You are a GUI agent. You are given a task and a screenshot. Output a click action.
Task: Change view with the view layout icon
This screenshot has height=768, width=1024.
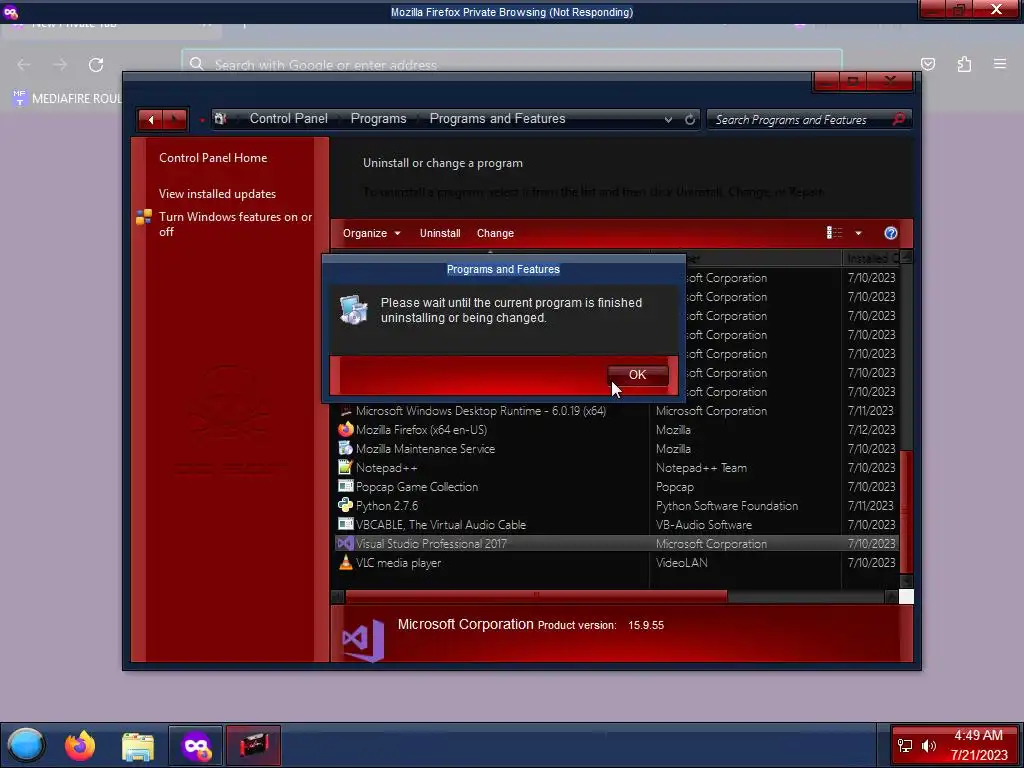tap(834, 233)
